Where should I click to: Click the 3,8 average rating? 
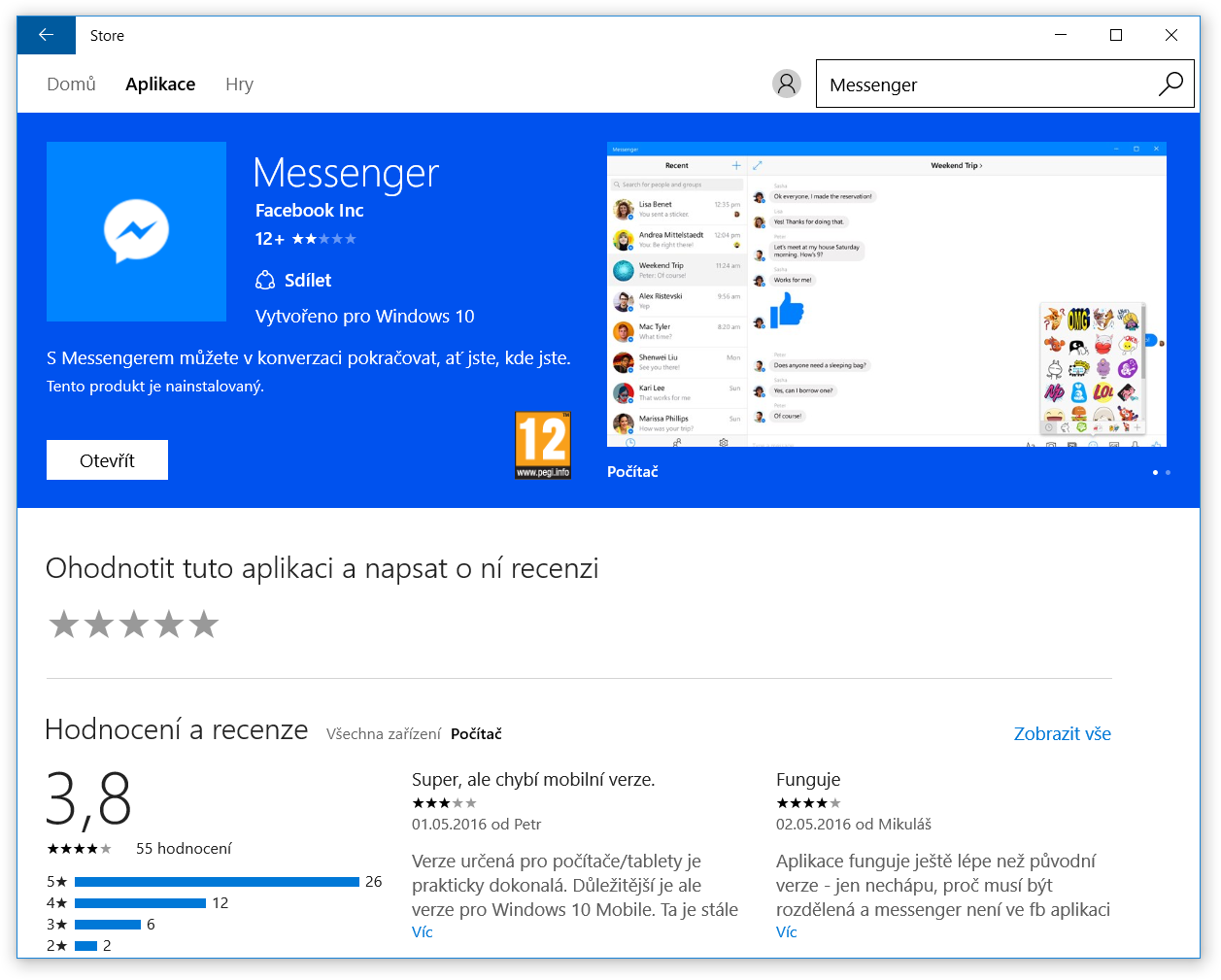(88, 799)
